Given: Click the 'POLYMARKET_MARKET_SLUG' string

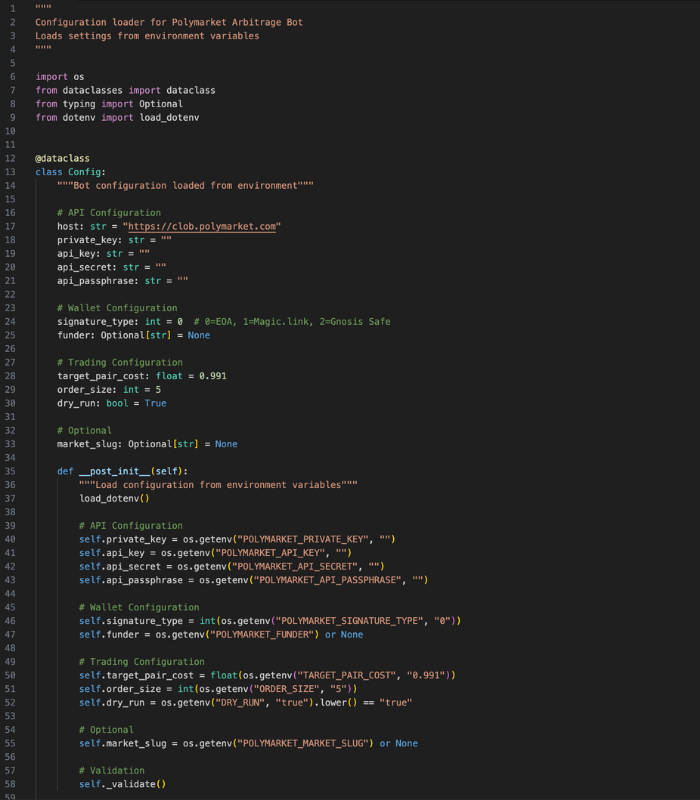Looking at the screenshot, I should [303, 743].
